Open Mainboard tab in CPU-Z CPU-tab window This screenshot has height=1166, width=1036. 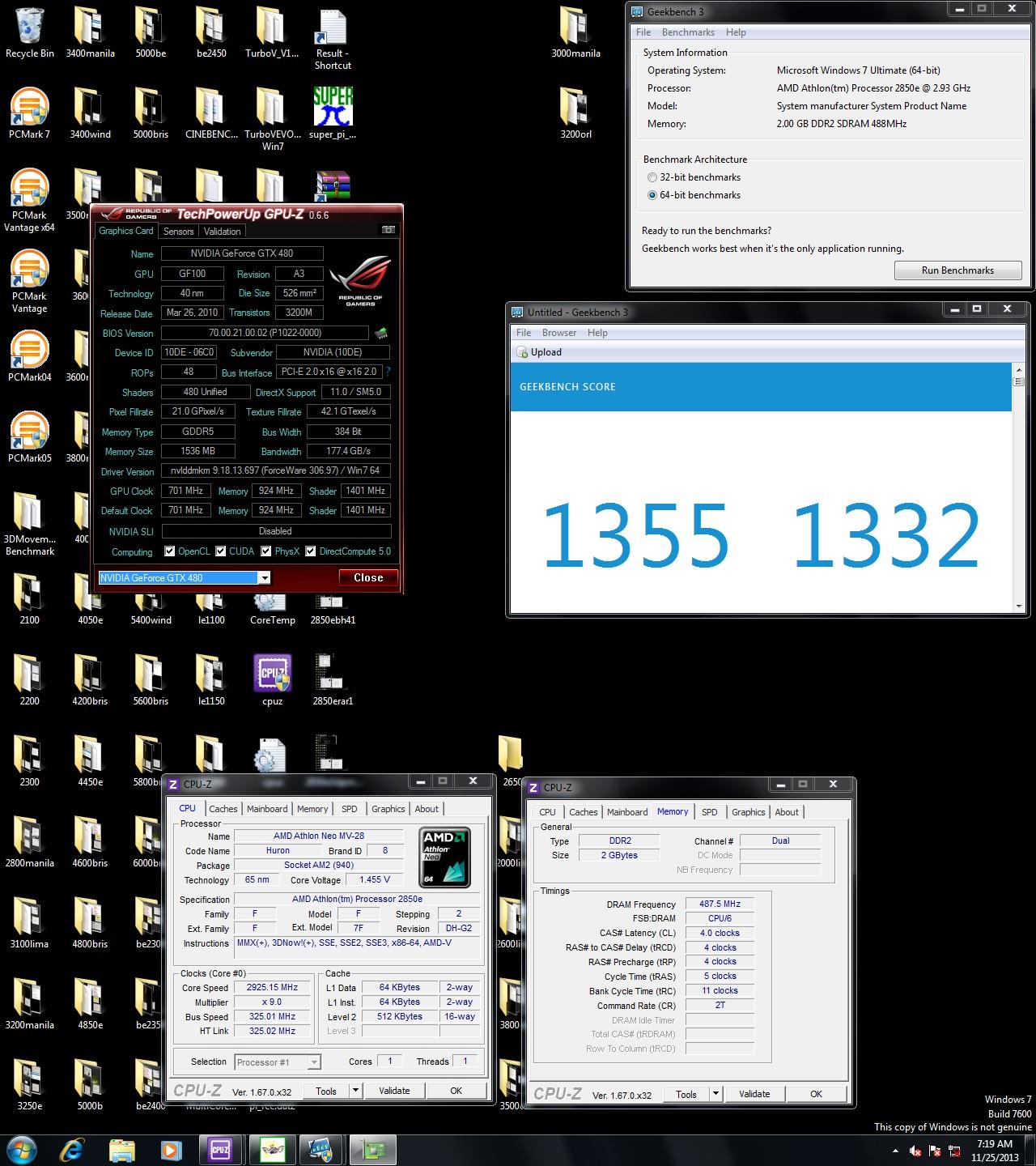coord(267,809)
